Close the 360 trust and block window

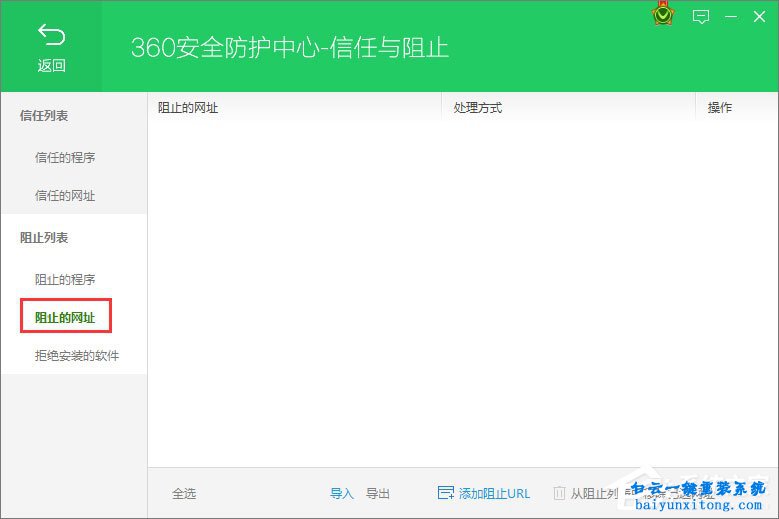[x=760, y=17]
